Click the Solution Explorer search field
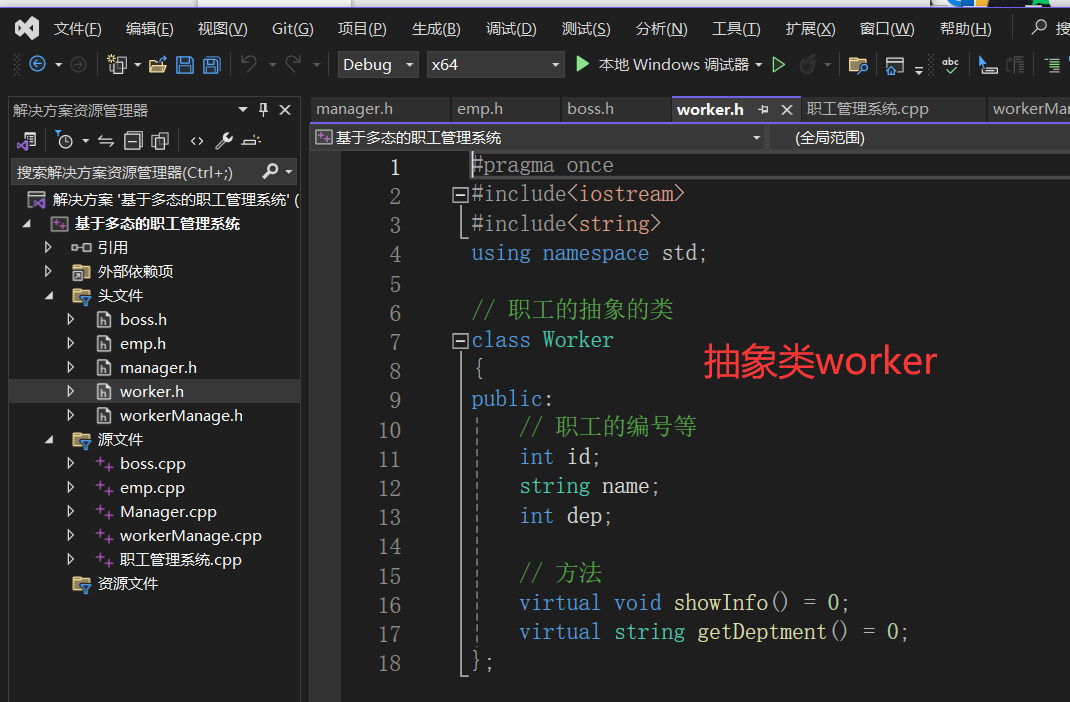1070x702 pixels. tap(135, 172)
